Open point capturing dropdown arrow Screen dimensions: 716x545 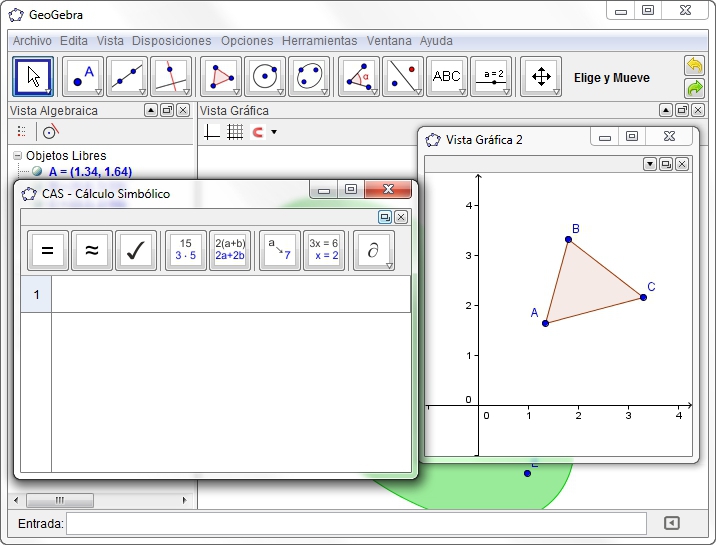click(274, 132)
